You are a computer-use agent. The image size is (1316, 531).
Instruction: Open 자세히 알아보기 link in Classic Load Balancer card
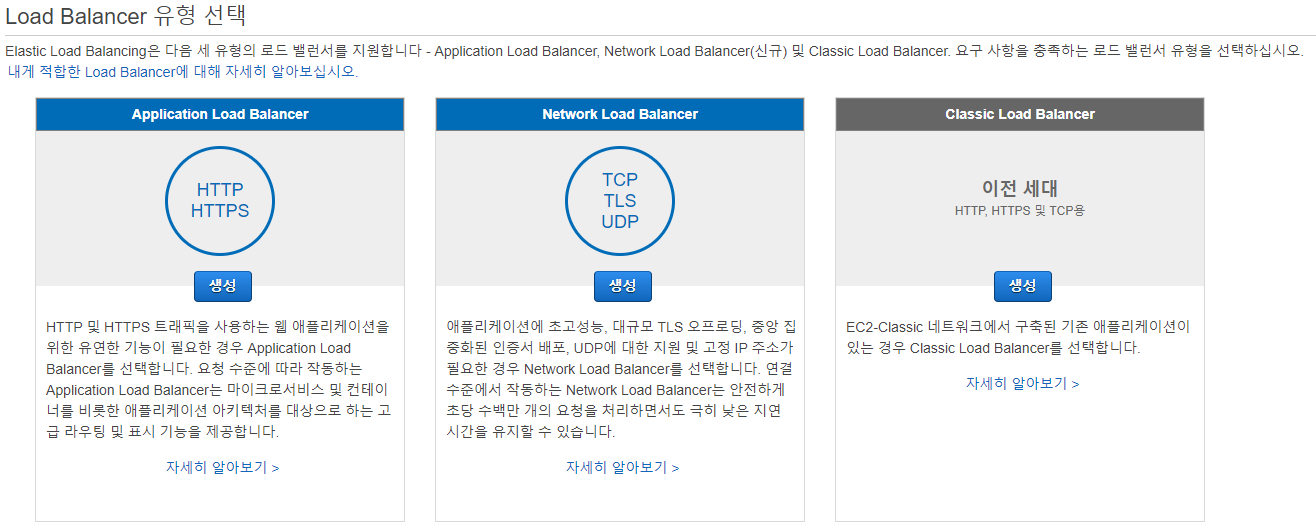click(1022, 383)
